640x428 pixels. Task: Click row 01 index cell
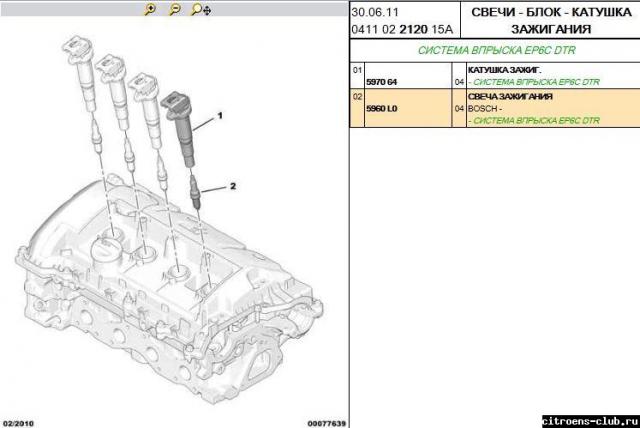(x=356, y=70)
